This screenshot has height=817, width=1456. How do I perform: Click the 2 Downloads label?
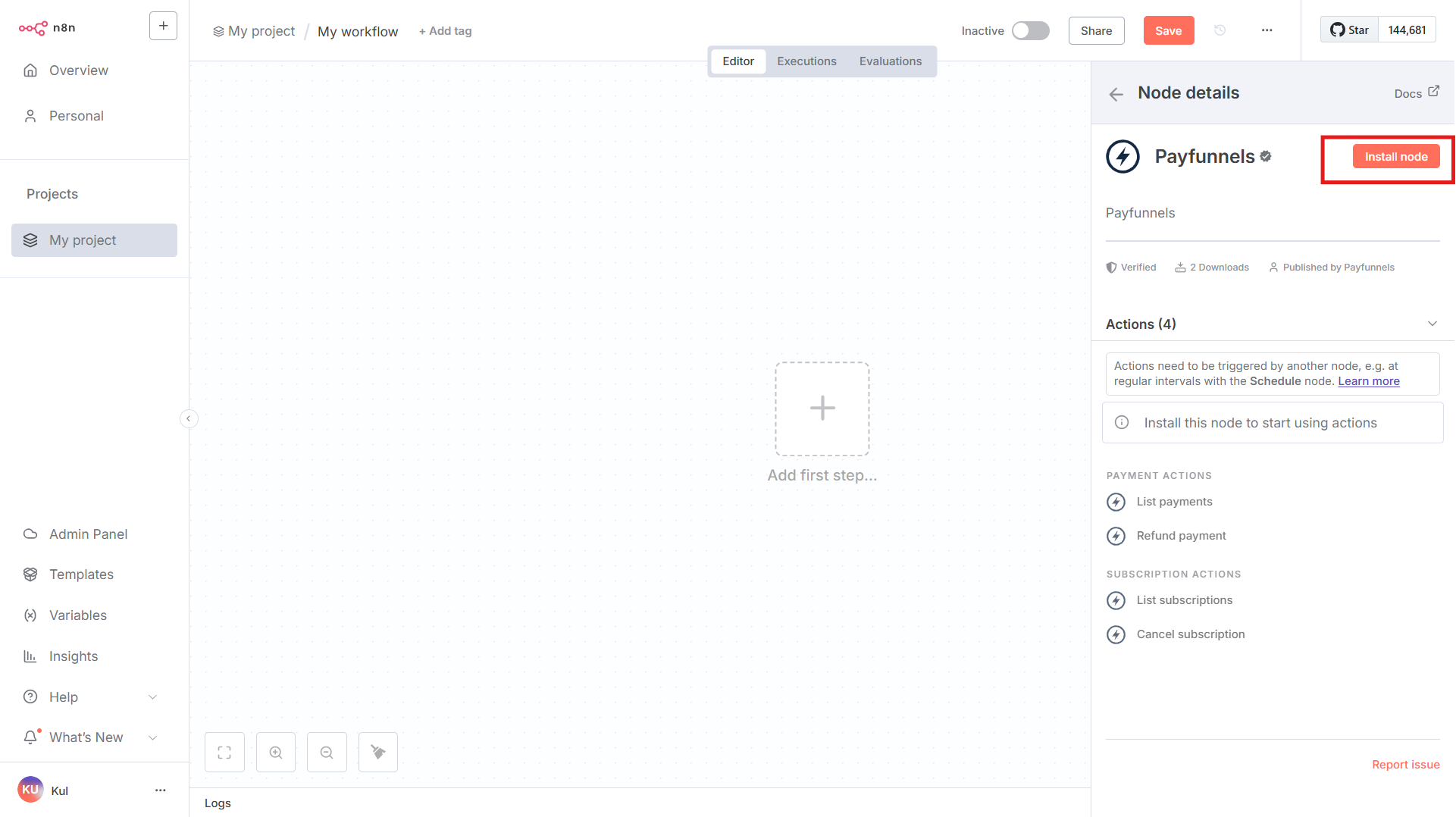pos(1212,268)
